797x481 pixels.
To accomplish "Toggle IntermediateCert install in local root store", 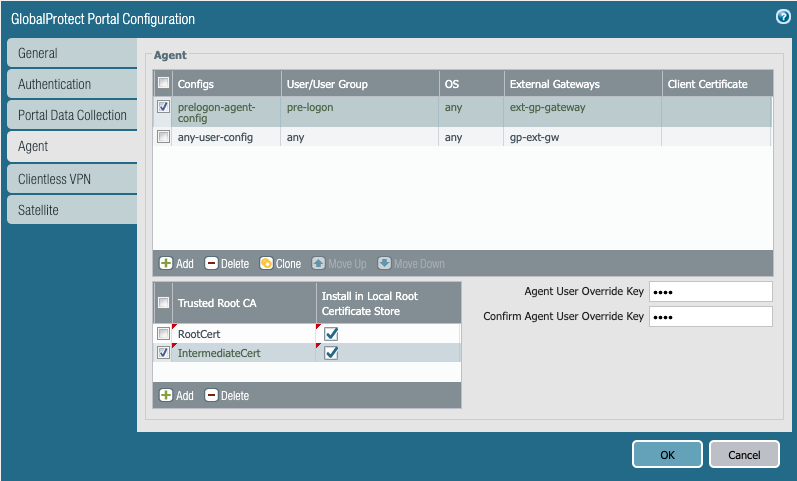I will tap(331, 353).
